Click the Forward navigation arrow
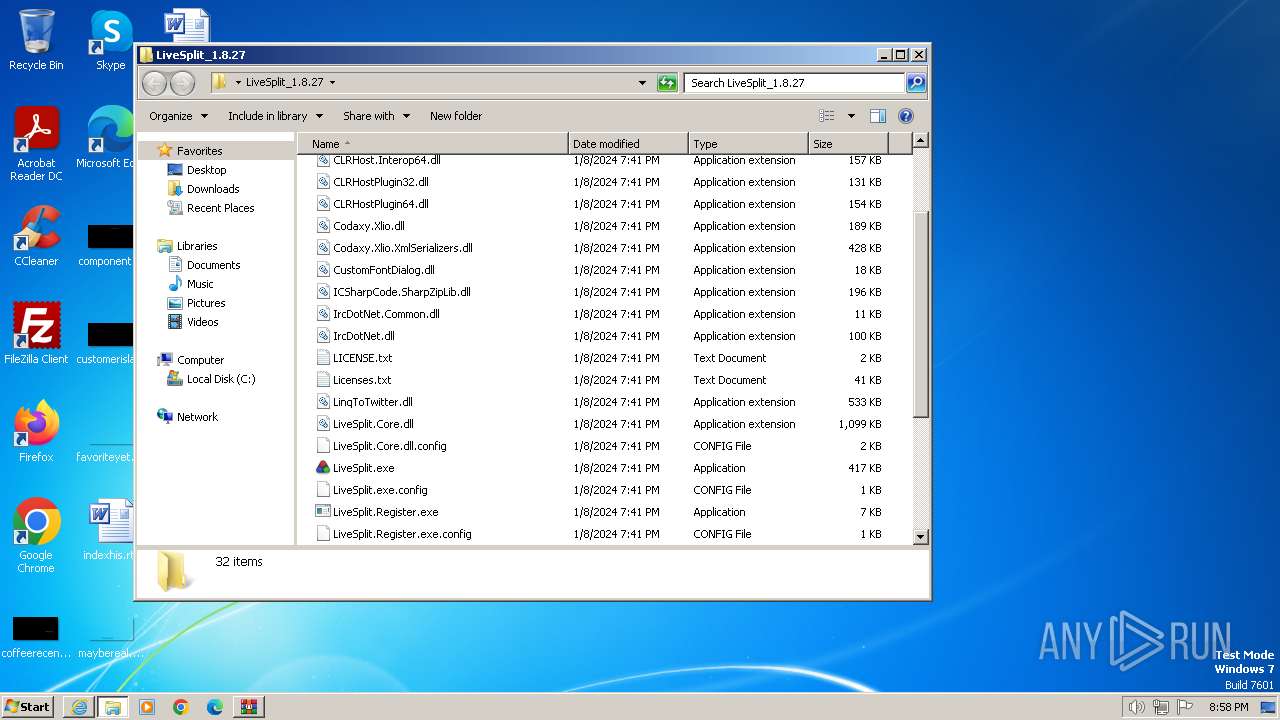Viewport: 1280px width, 720px height. tap(182, 83)
